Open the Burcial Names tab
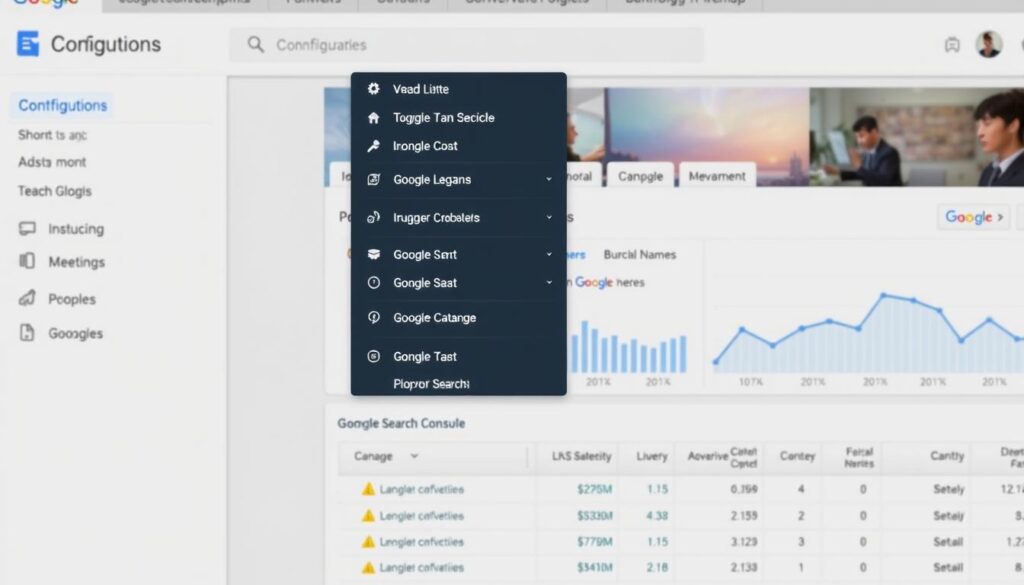Viewport: 1024px width, 585px height. [x=639, y=255]
